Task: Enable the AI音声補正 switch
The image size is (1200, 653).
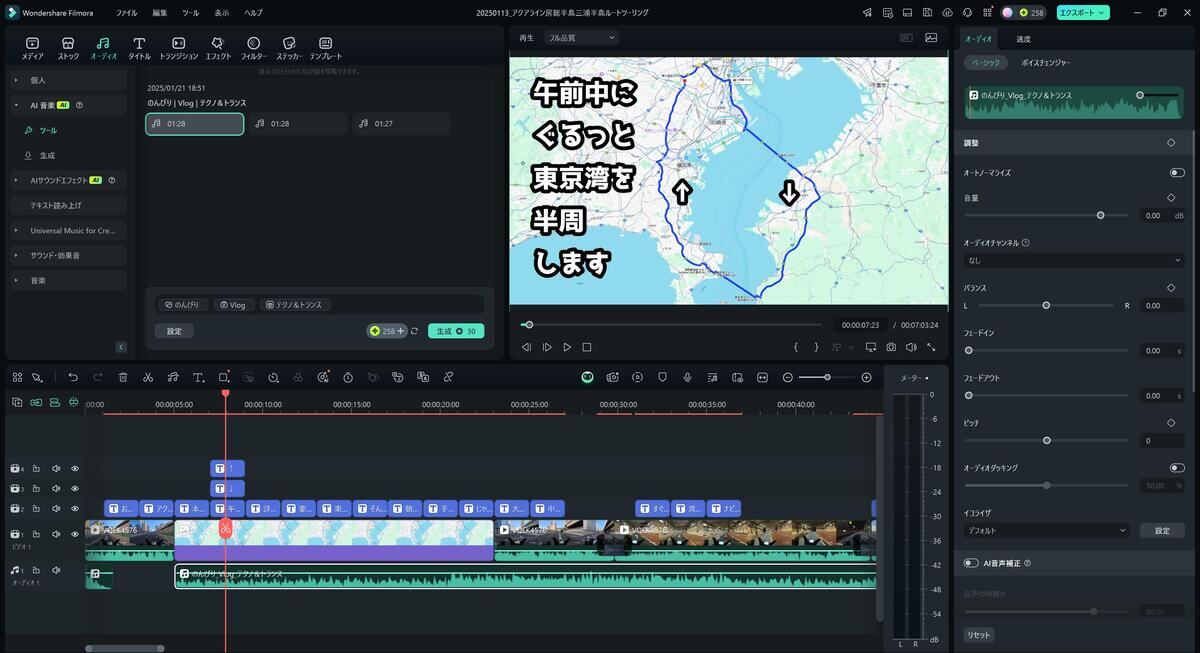Action: click(971, 563)
